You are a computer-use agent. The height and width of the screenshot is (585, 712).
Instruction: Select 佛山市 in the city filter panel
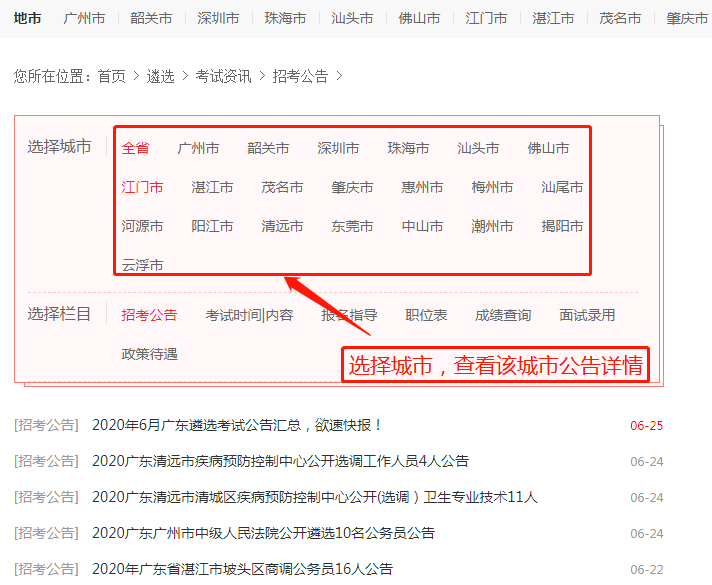coord(548,148)
